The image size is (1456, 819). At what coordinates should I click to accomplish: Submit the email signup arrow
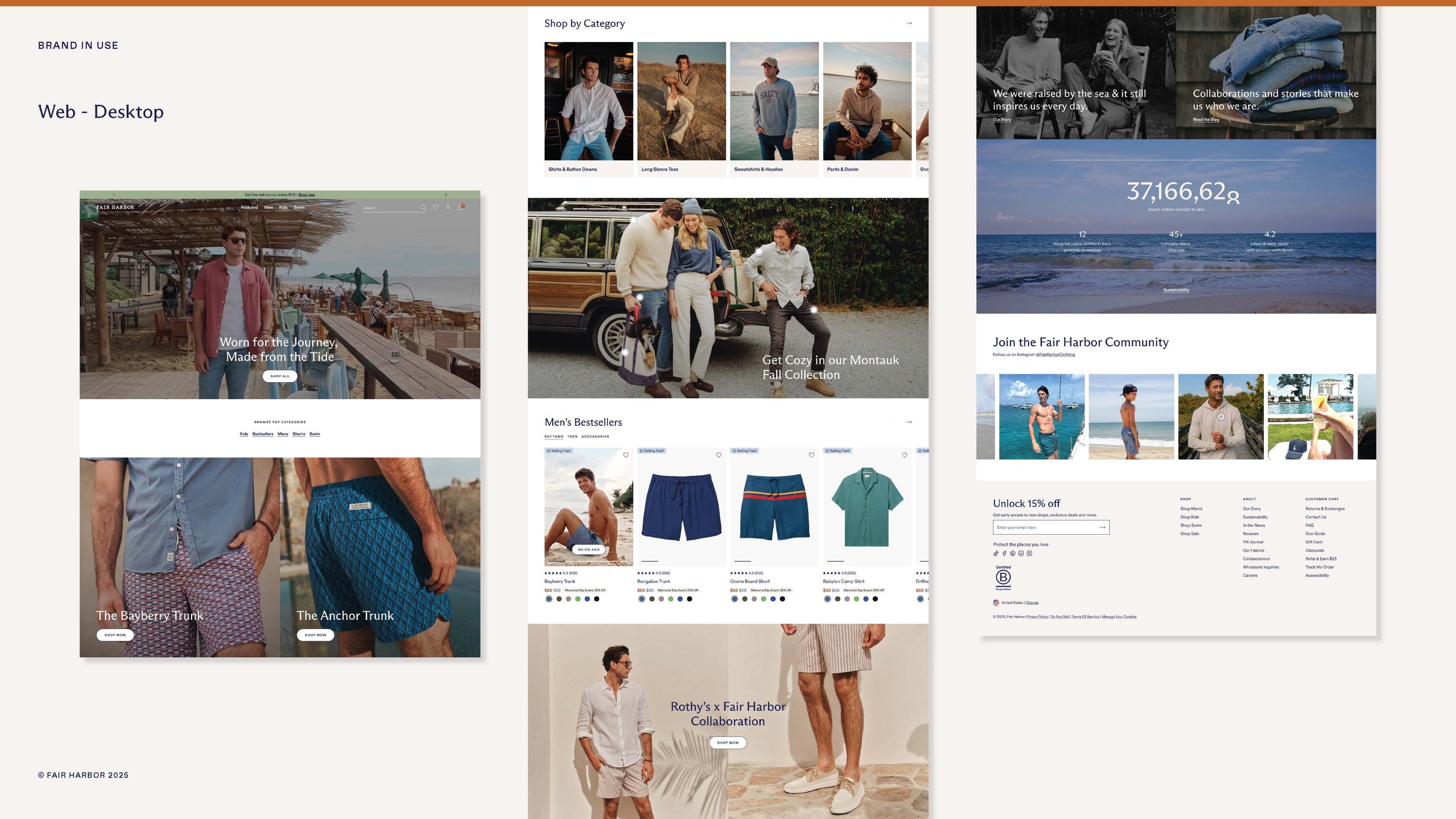click(x=1102, y=527)
